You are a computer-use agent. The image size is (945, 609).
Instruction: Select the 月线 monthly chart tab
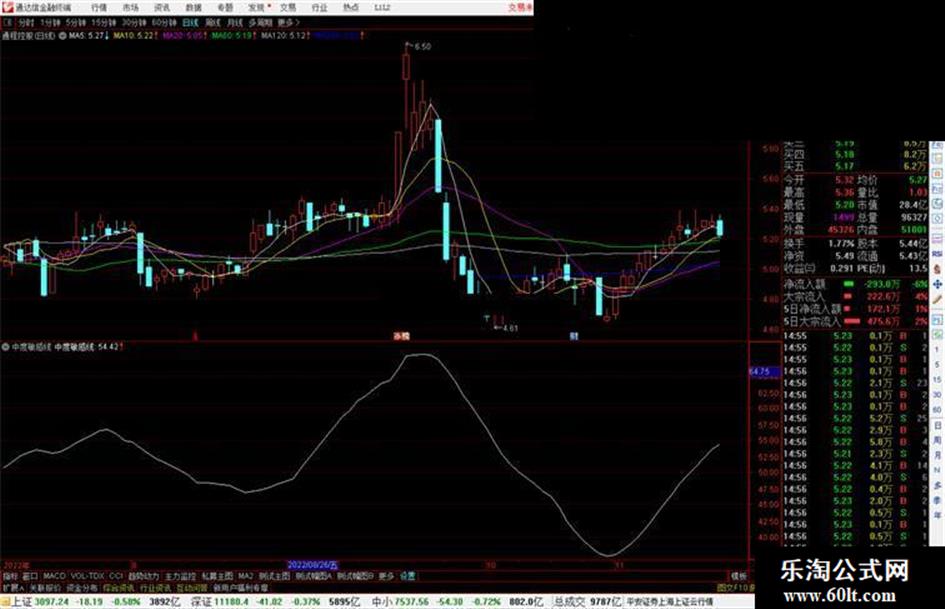click(234, 22)
